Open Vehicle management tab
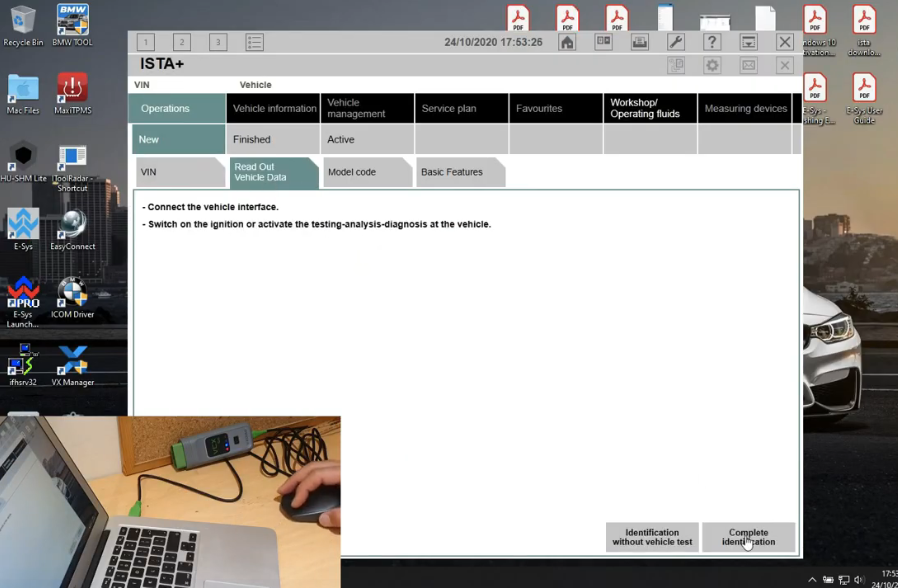 [367, 108]
